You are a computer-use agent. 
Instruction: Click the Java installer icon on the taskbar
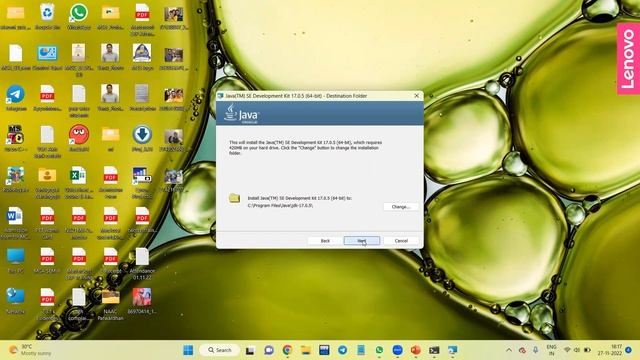[x=453, y=350]
